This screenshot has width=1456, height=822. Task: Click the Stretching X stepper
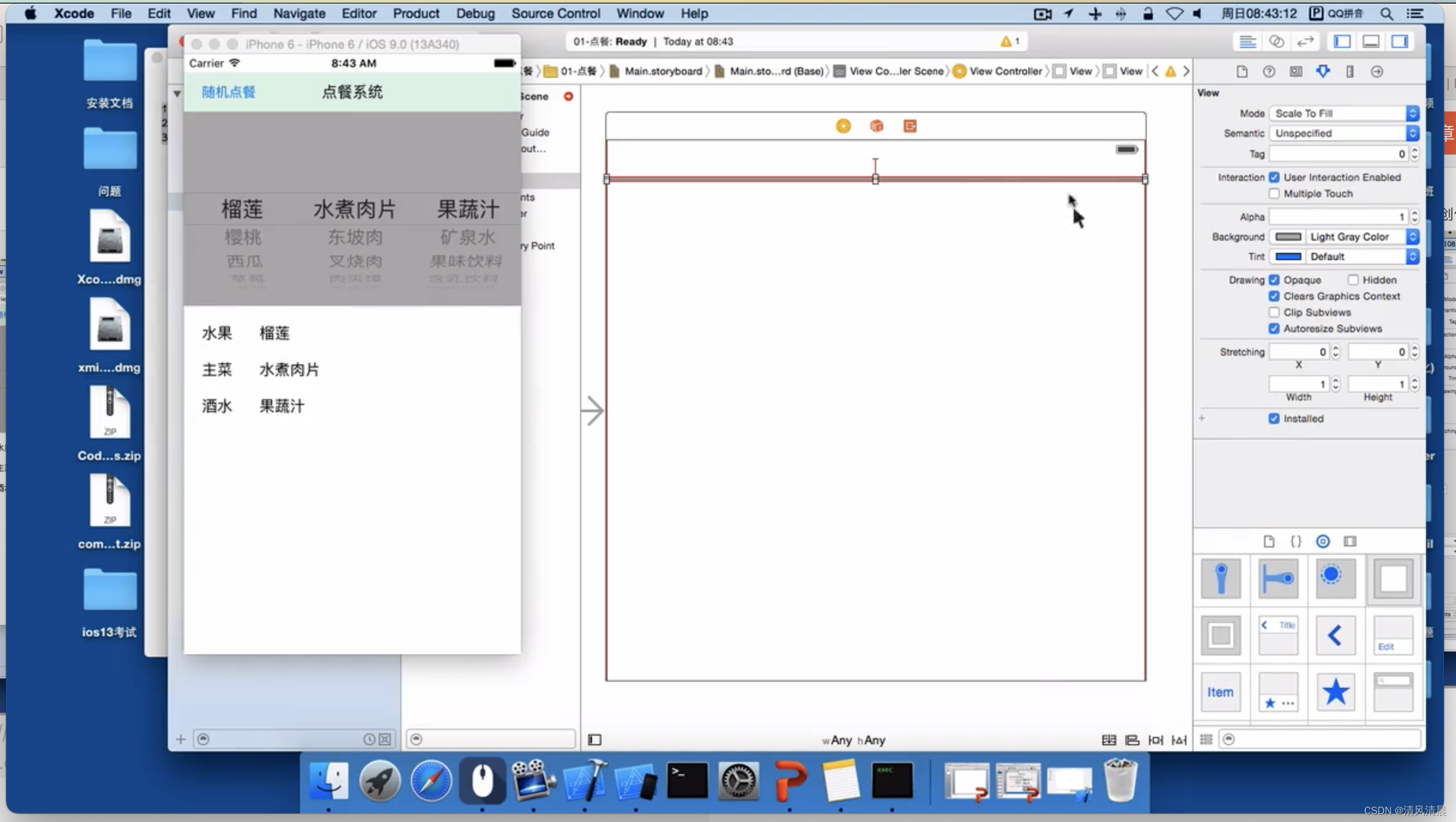(x=1336, y=352)
